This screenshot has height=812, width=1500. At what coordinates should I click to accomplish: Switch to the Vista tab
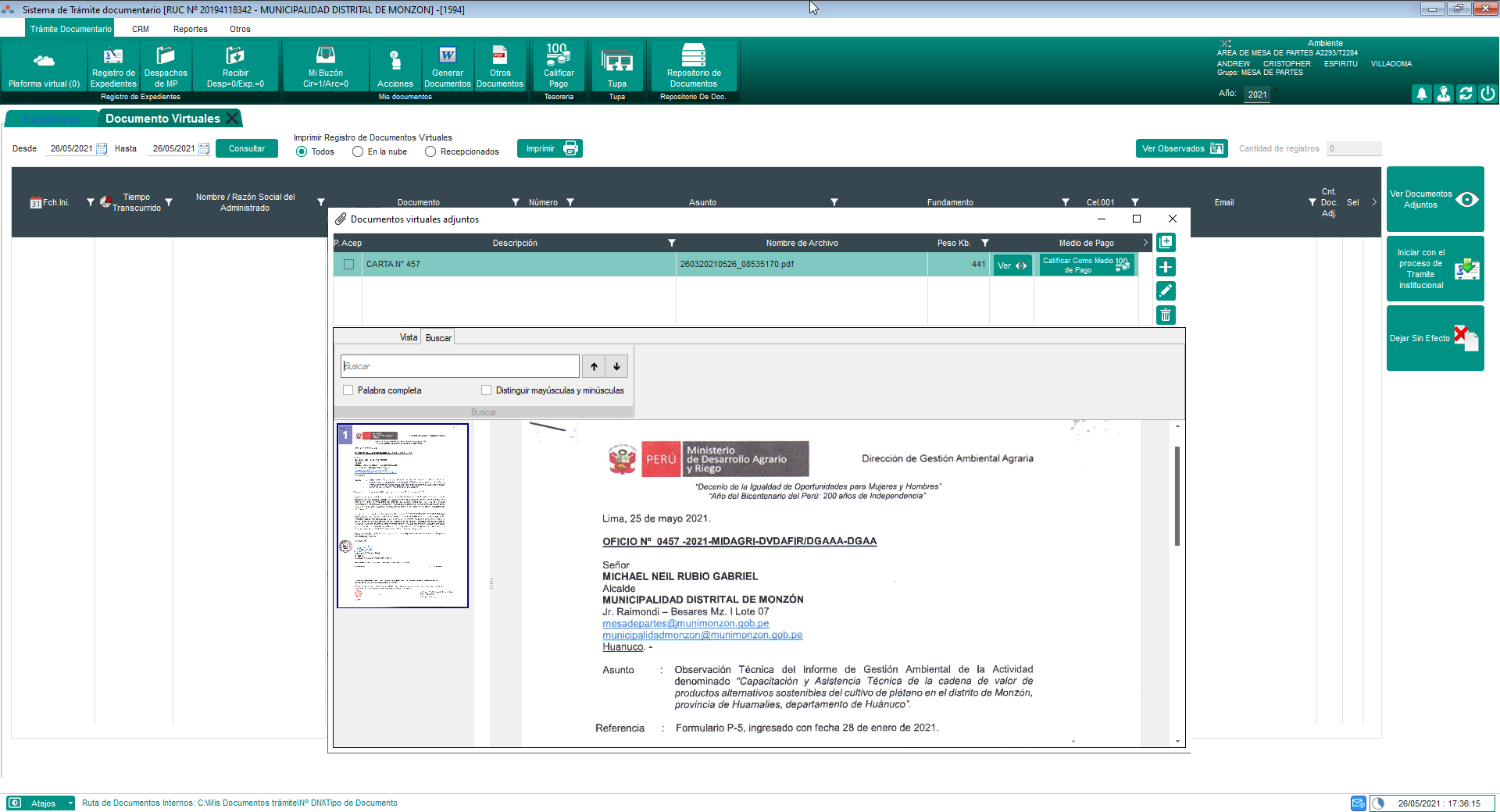tap(408, 338)
